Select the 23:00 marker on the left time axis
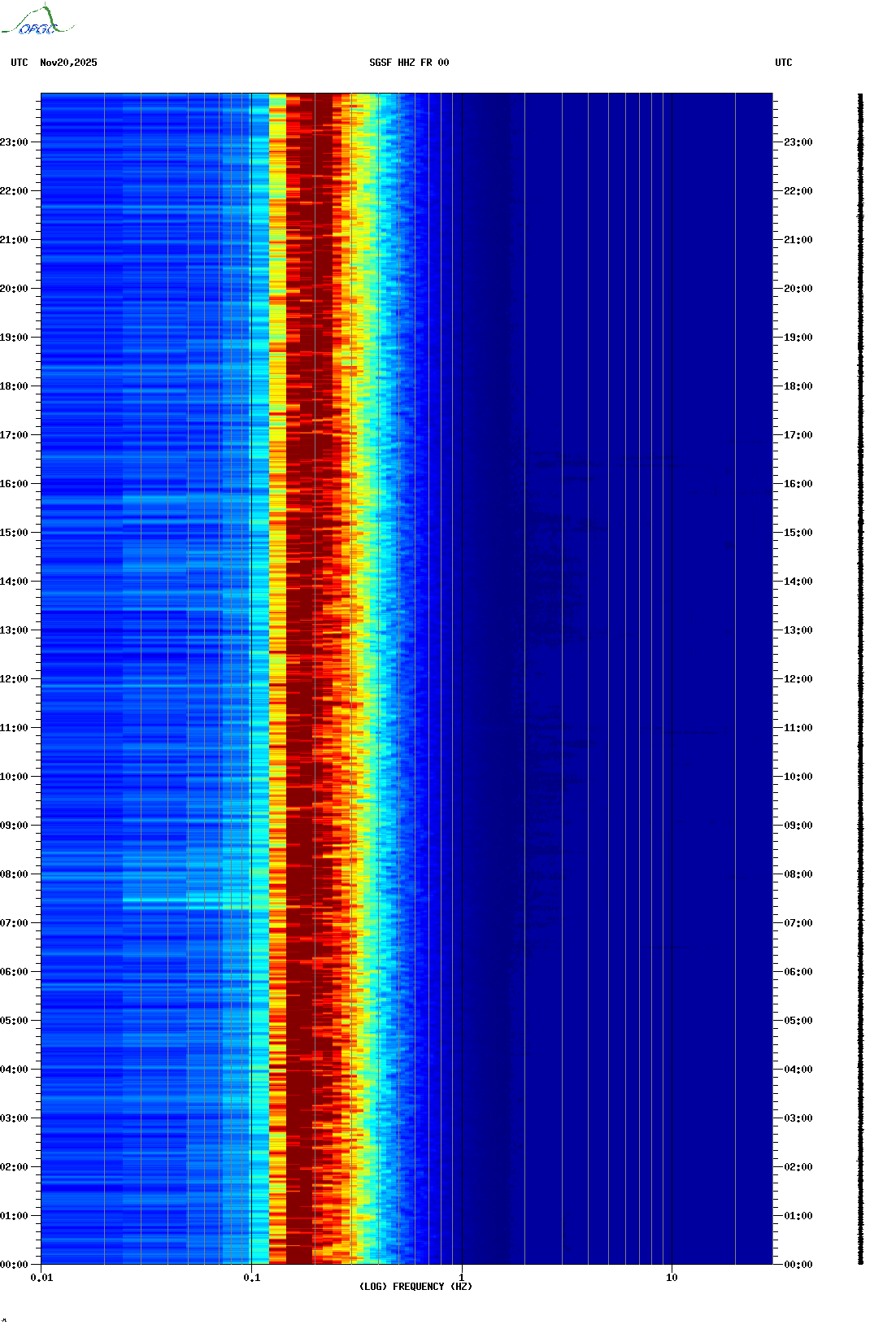The width and height of the screenshot is (896, 1329). pos(15,142)
